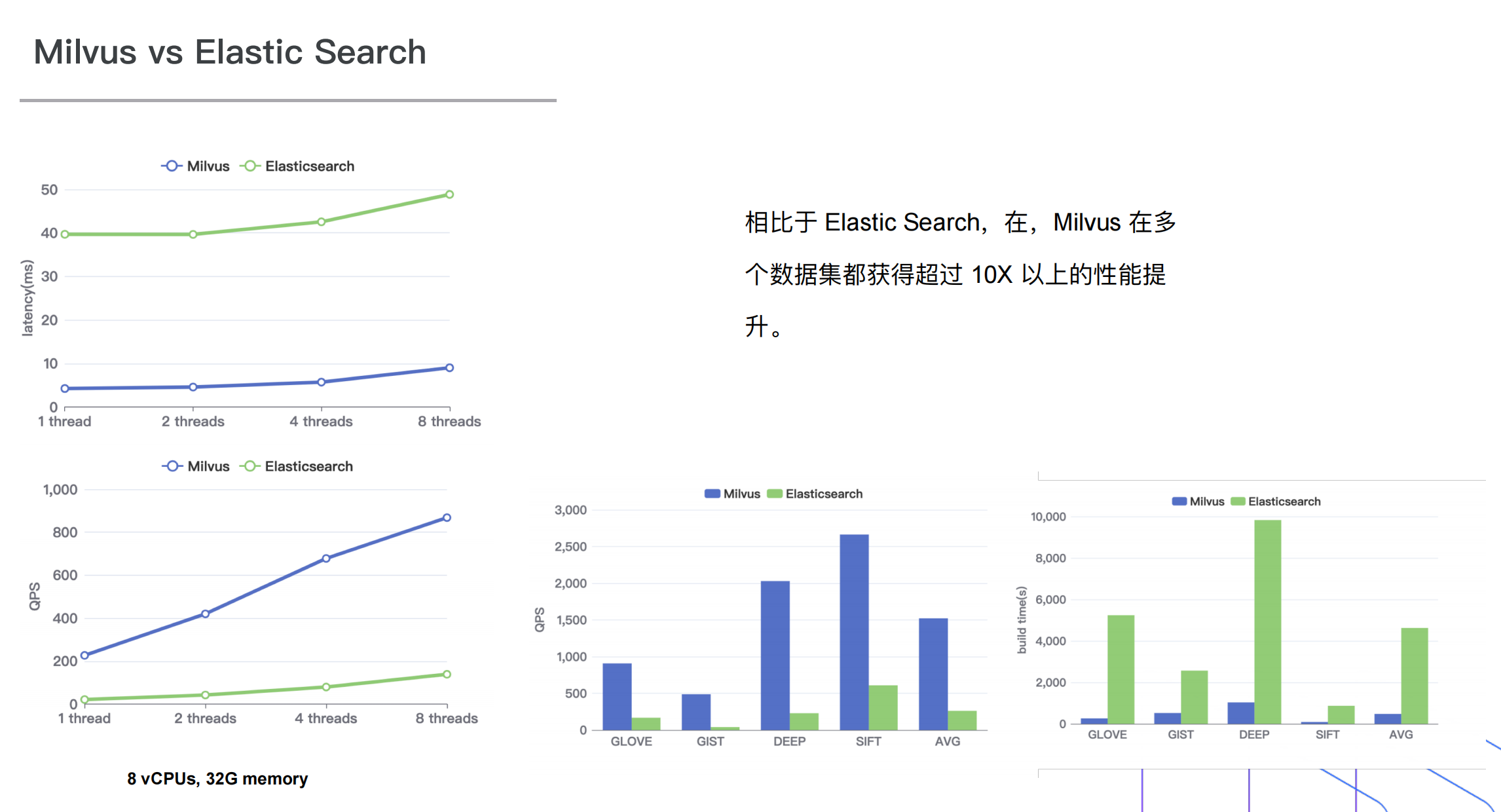Click 'DEEP' category label in build time chart
This screenshot has height=812, width=1501.
1254,735
